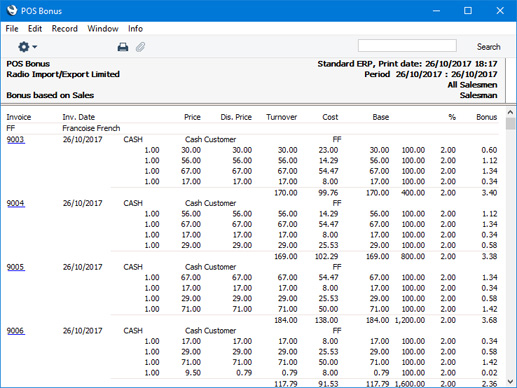The width and height of the screenshot is (517, 388).
Task: Click the vertical scrollbar thumb
Action: [x=510, y=123]
